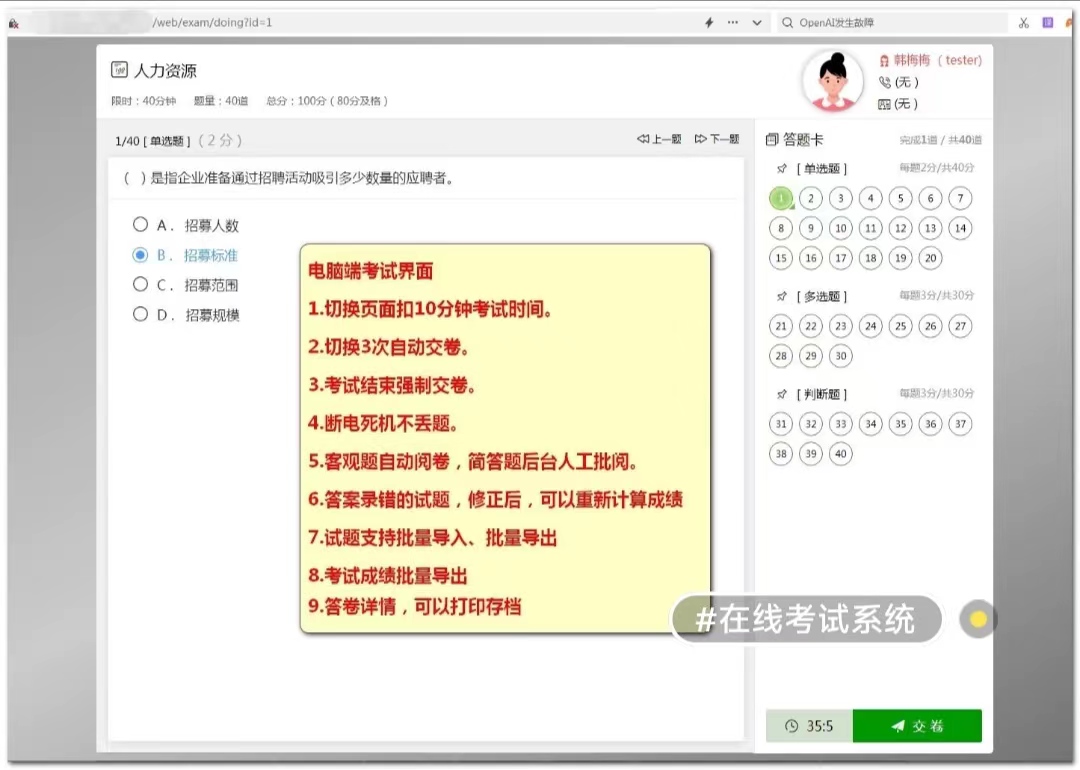This screenshot has width=1080, height=770.
Task: Select option A 招募人数 radio button
Action: pos(140,225)
